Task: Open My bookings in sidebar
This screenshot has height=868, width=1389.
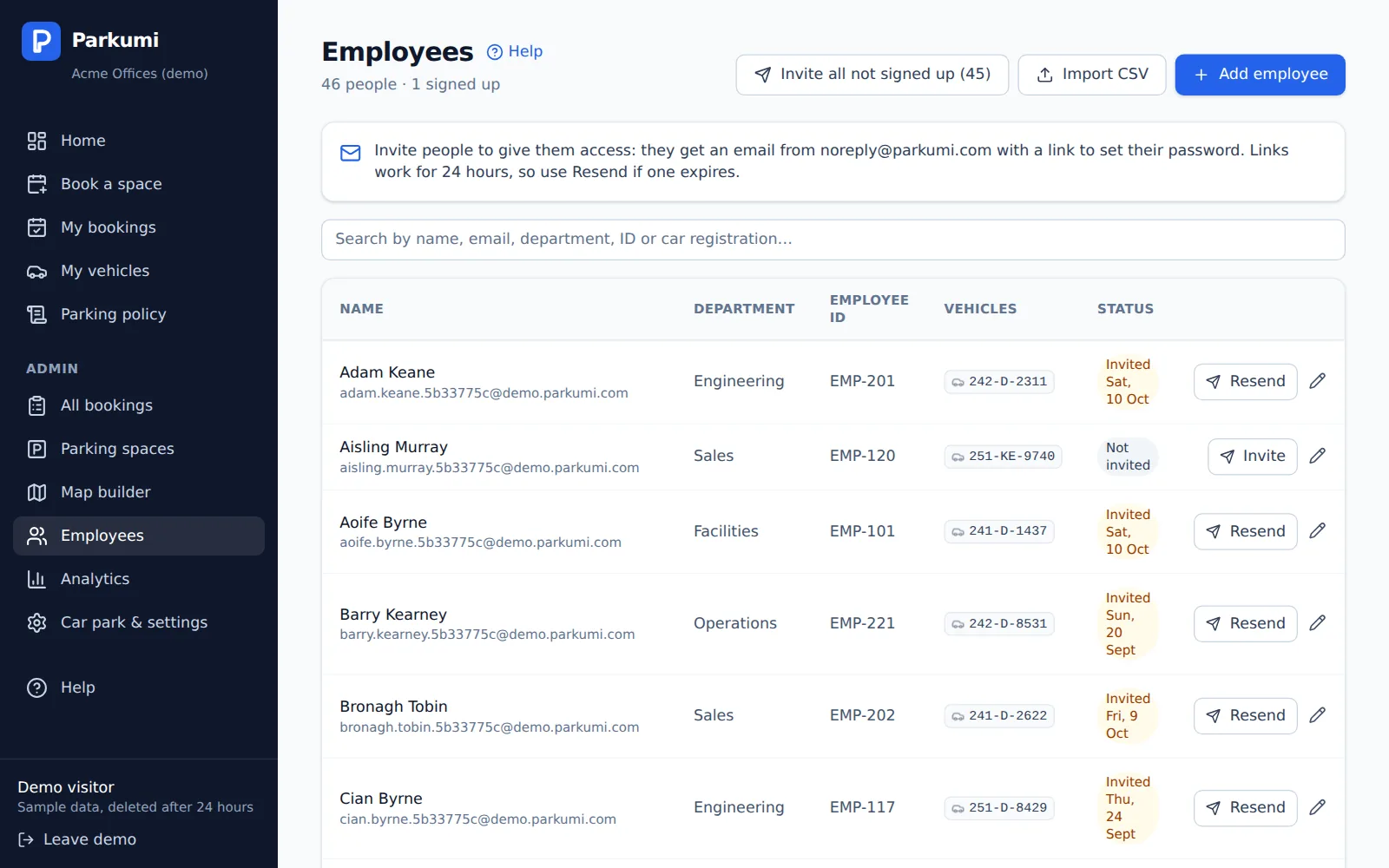Action: pyautogui.click(x=139, y=227)
